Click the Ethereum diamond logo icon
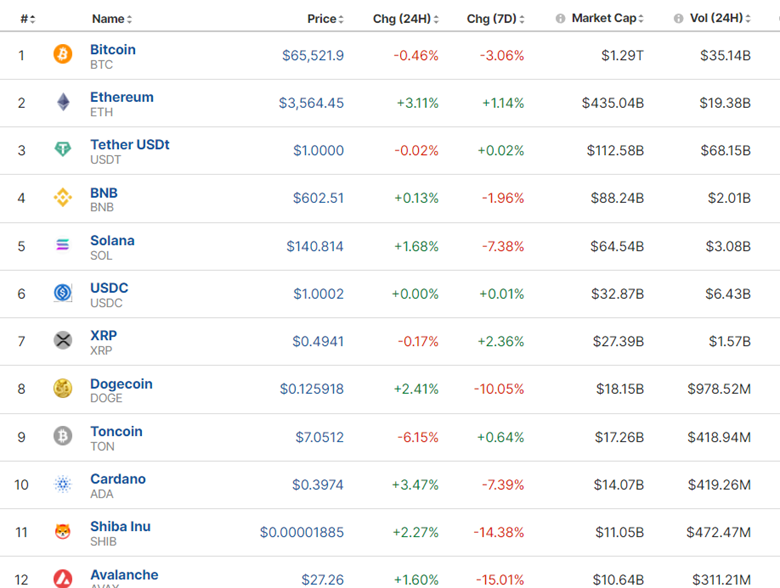Image resolution: width=780 pixels, height=588 pixels. pos(63,102)
